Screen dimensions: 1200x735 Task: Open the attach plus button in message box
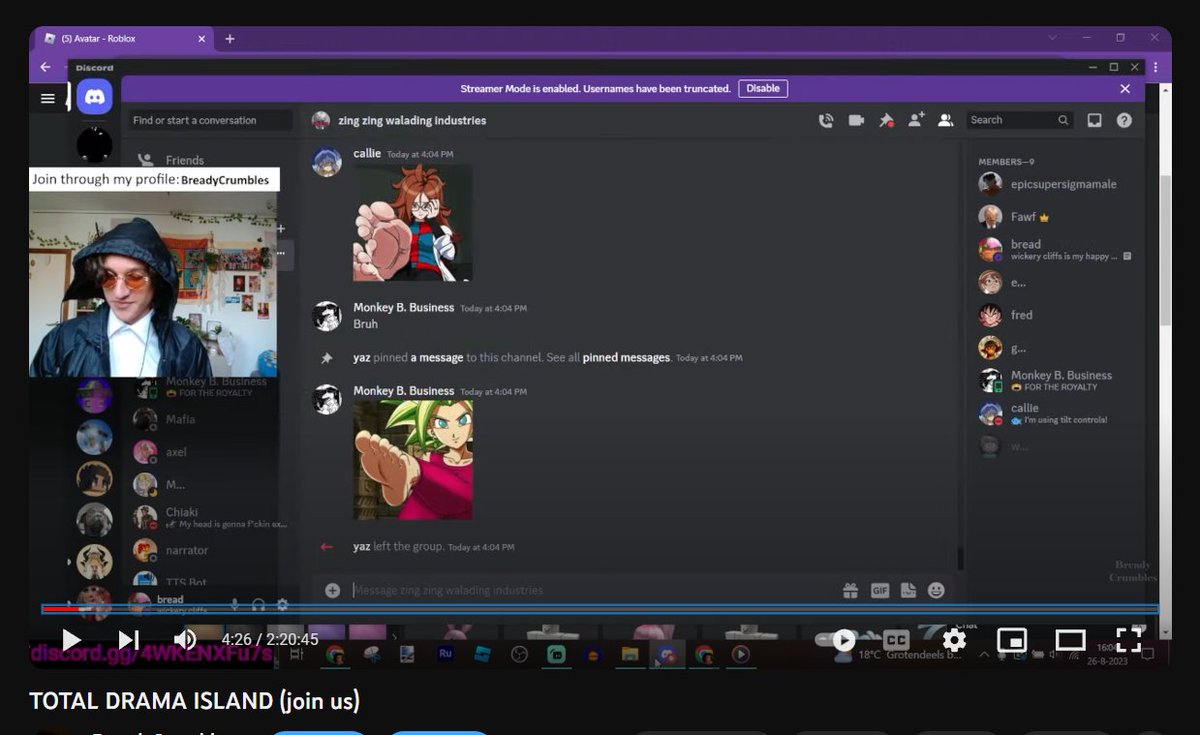coord(332,590)
